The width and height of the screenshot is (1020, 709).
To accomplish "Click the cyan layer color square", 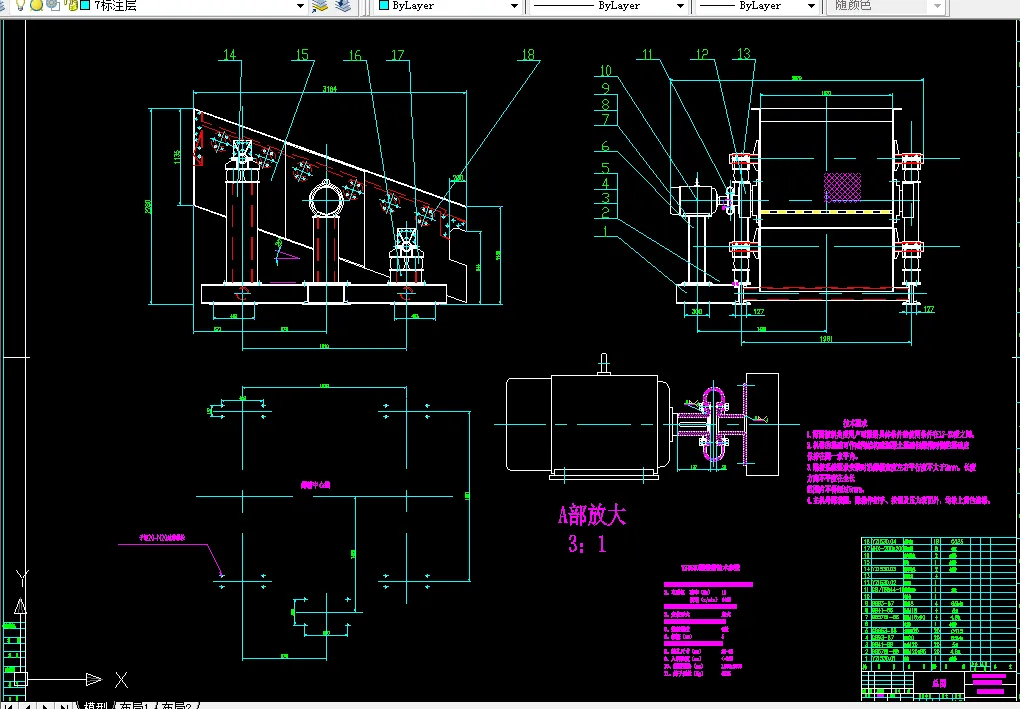I will click(85, 5).
